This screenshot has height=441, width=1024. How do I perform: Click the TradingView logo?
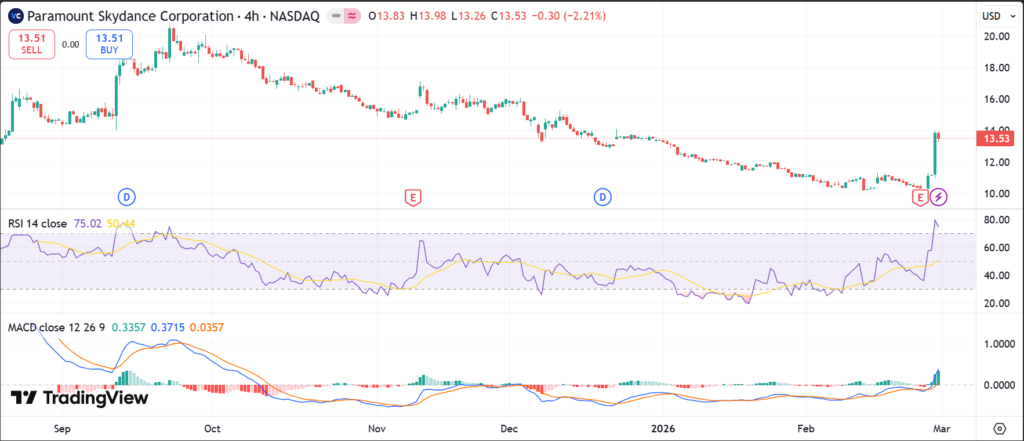(x=79, y=397)
